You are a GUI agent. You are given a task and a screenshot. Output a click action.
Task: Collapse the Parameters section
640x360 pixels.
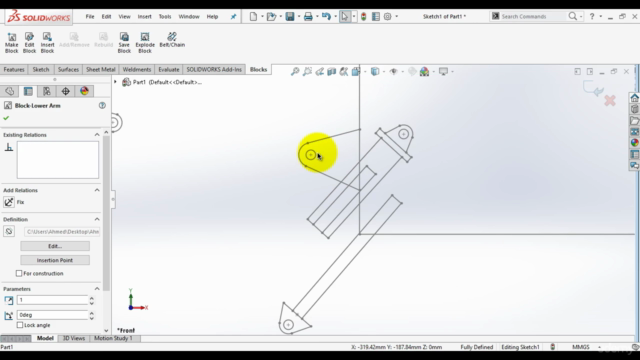click(x=97, y=289)
